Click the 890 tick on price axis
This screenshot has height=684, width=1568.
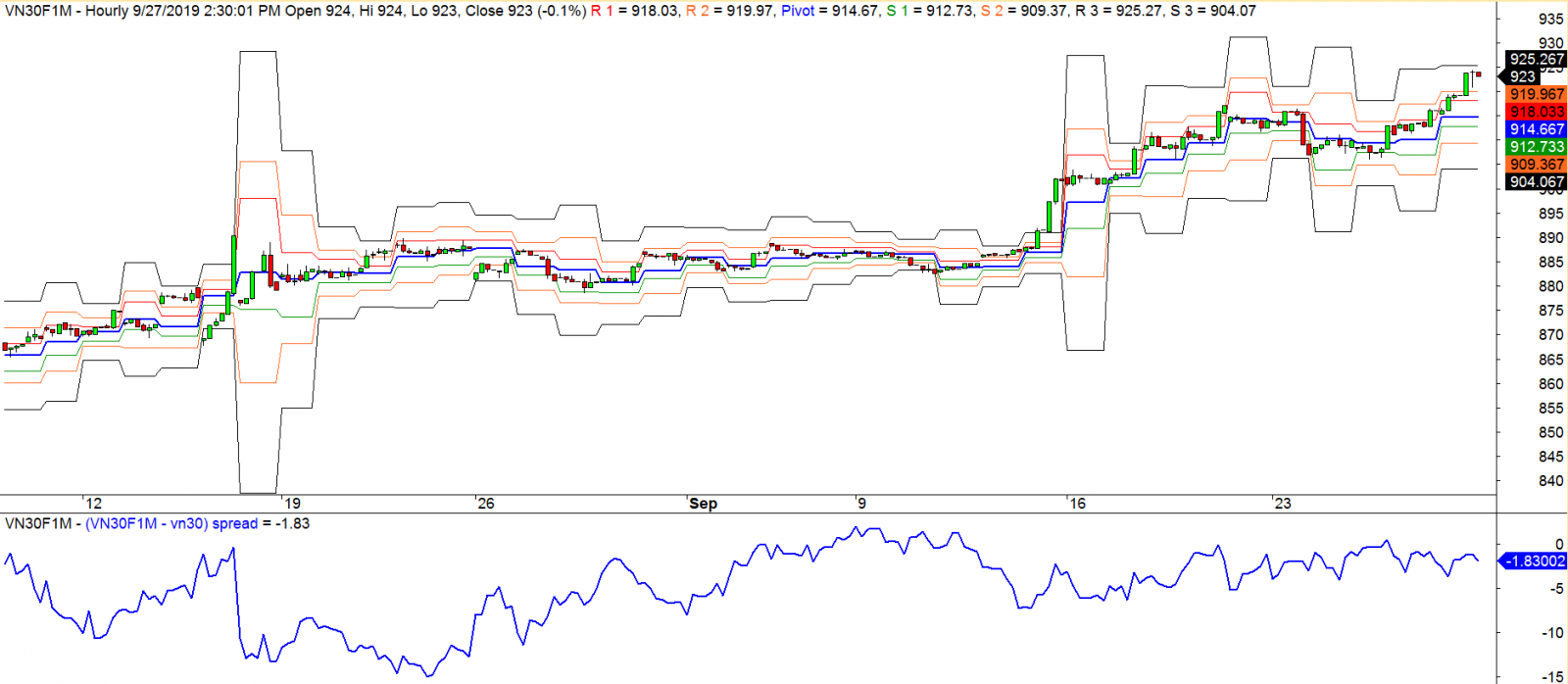coord(1551,238)
